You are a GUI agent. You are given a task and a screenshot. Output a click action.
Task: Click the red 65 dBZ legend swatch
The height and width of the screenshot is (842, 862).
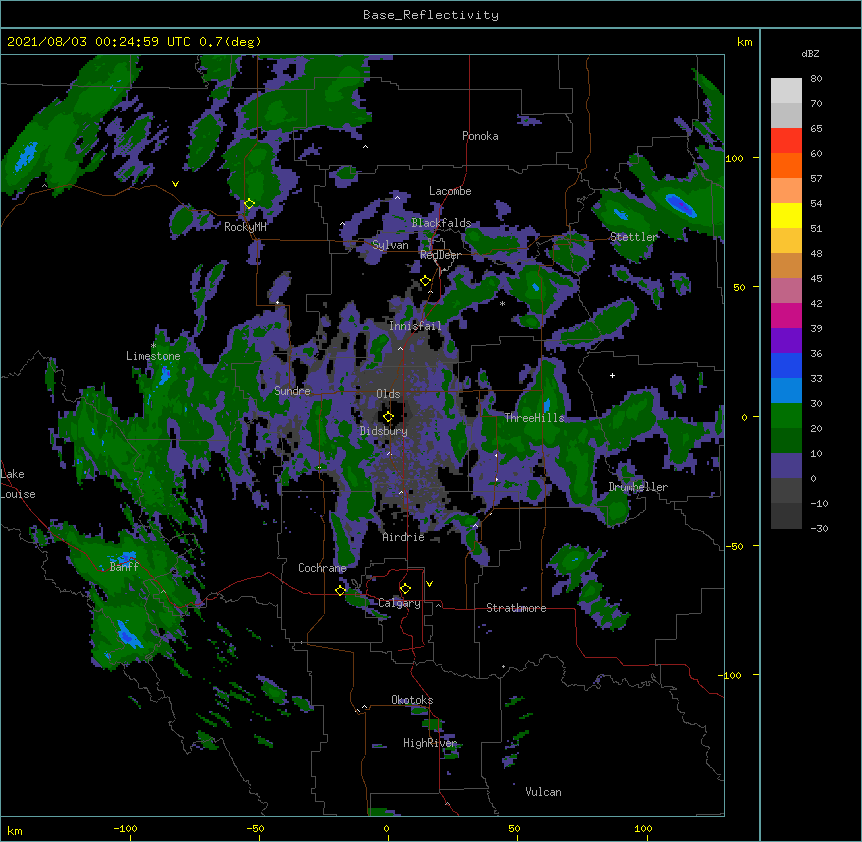[786, 141]
